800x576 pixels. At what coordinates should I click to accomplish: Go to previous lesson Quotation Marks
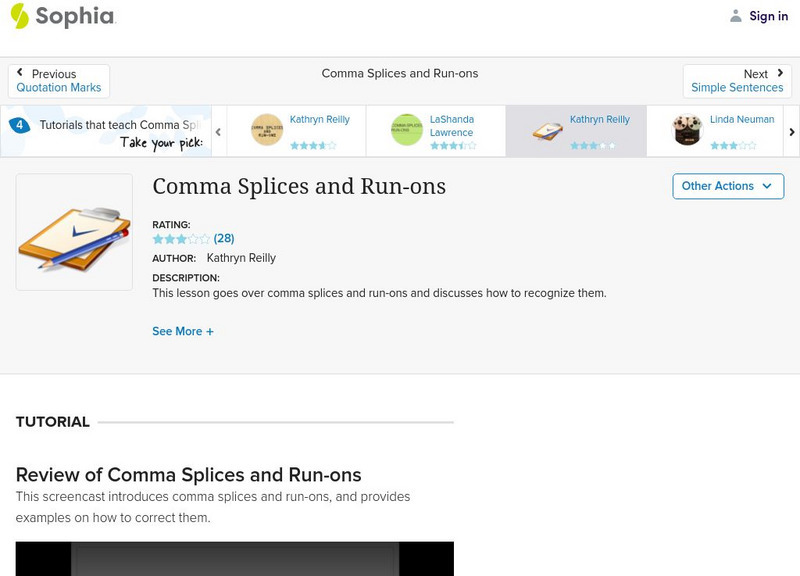[x=57, y=80]
